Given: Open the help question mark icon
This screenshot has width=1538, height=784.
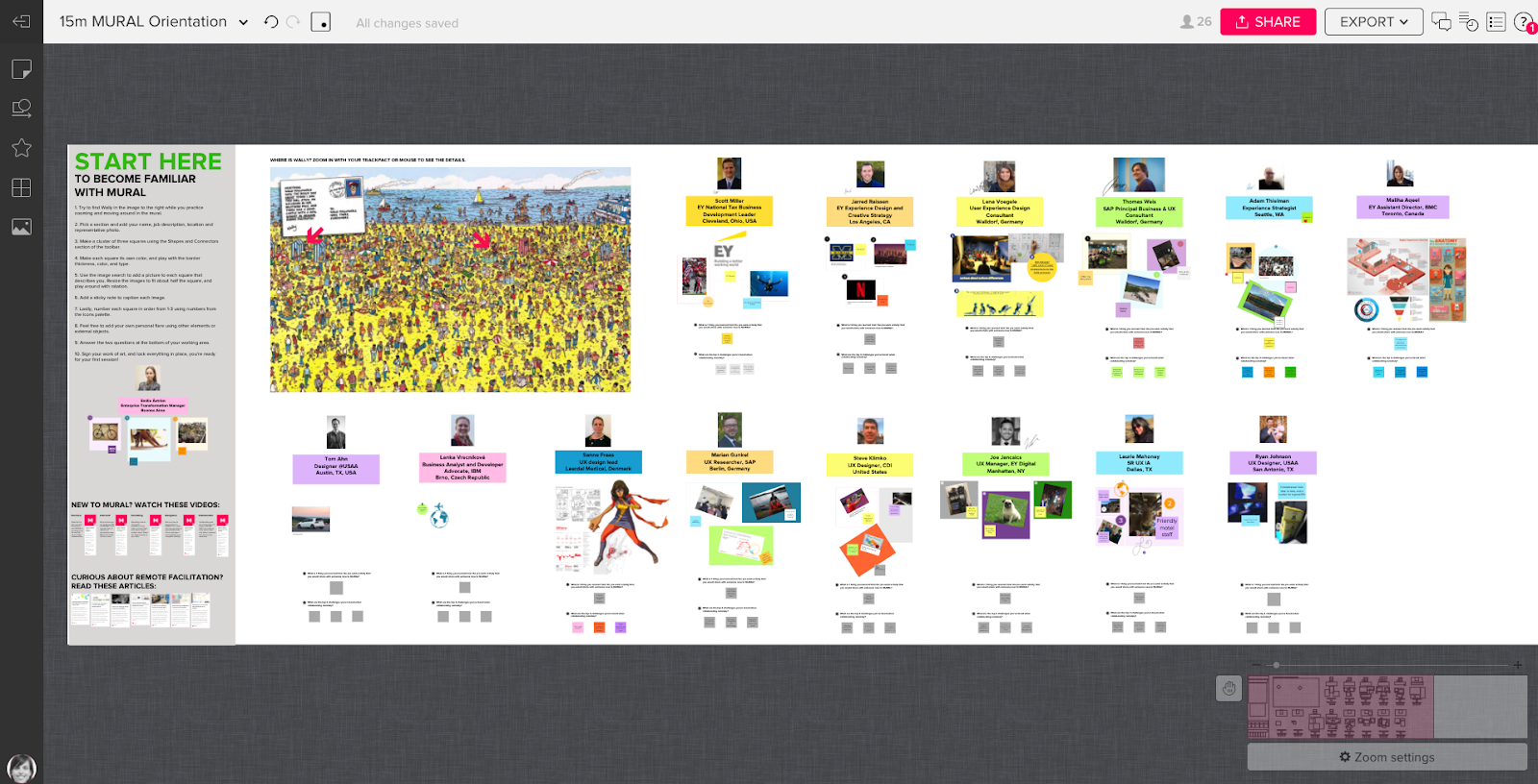Looking at the screenshot, I should click(x=1525, y=21).
